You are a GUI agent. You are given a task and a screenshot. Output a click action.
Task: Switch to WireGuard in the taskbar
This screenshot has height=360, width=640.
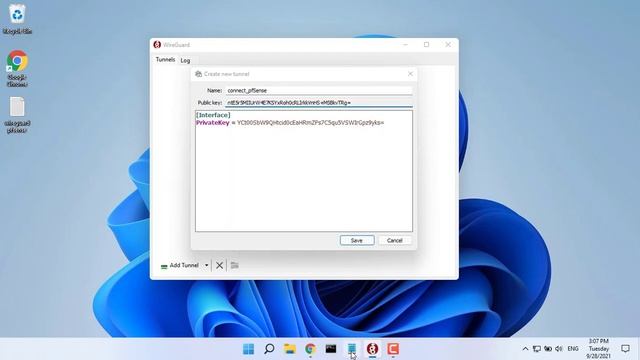point(372,349)
